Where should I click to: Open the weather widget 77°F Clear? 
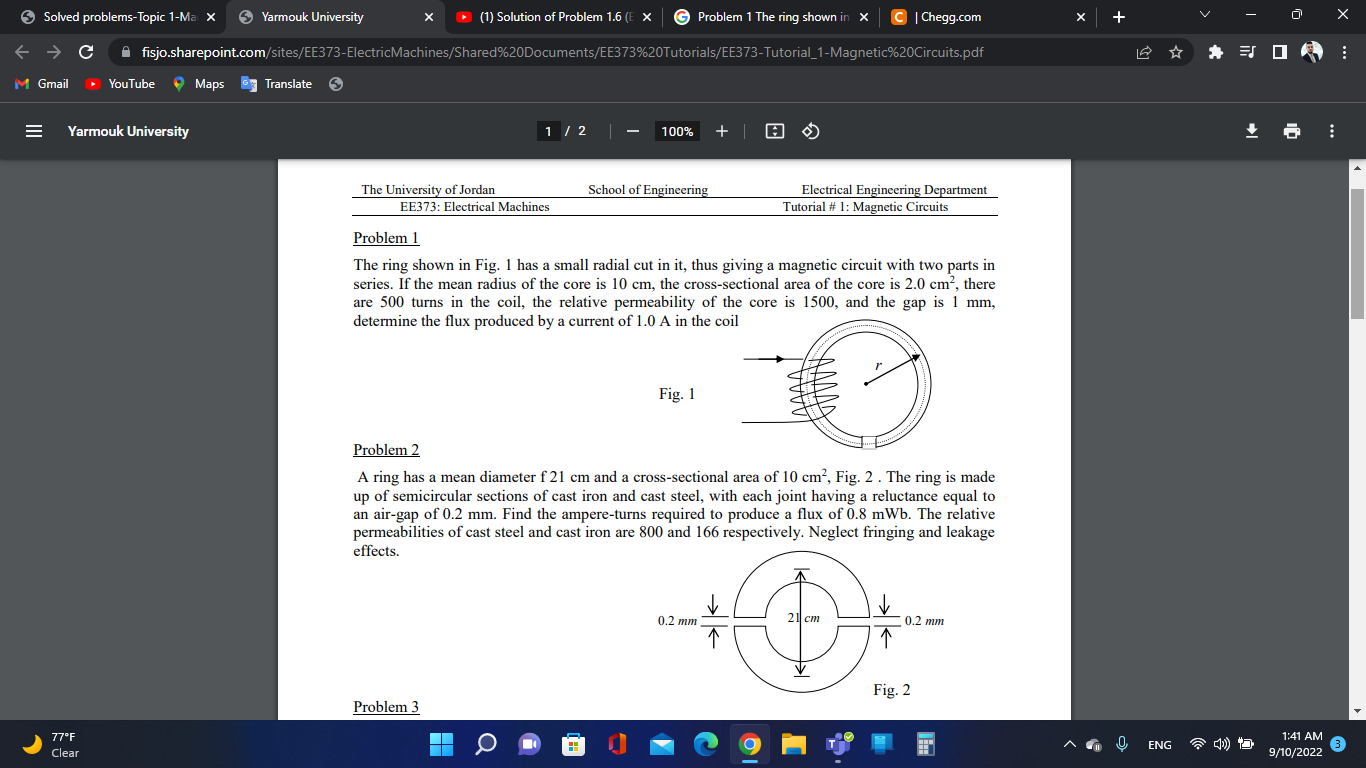click(50, 744)
